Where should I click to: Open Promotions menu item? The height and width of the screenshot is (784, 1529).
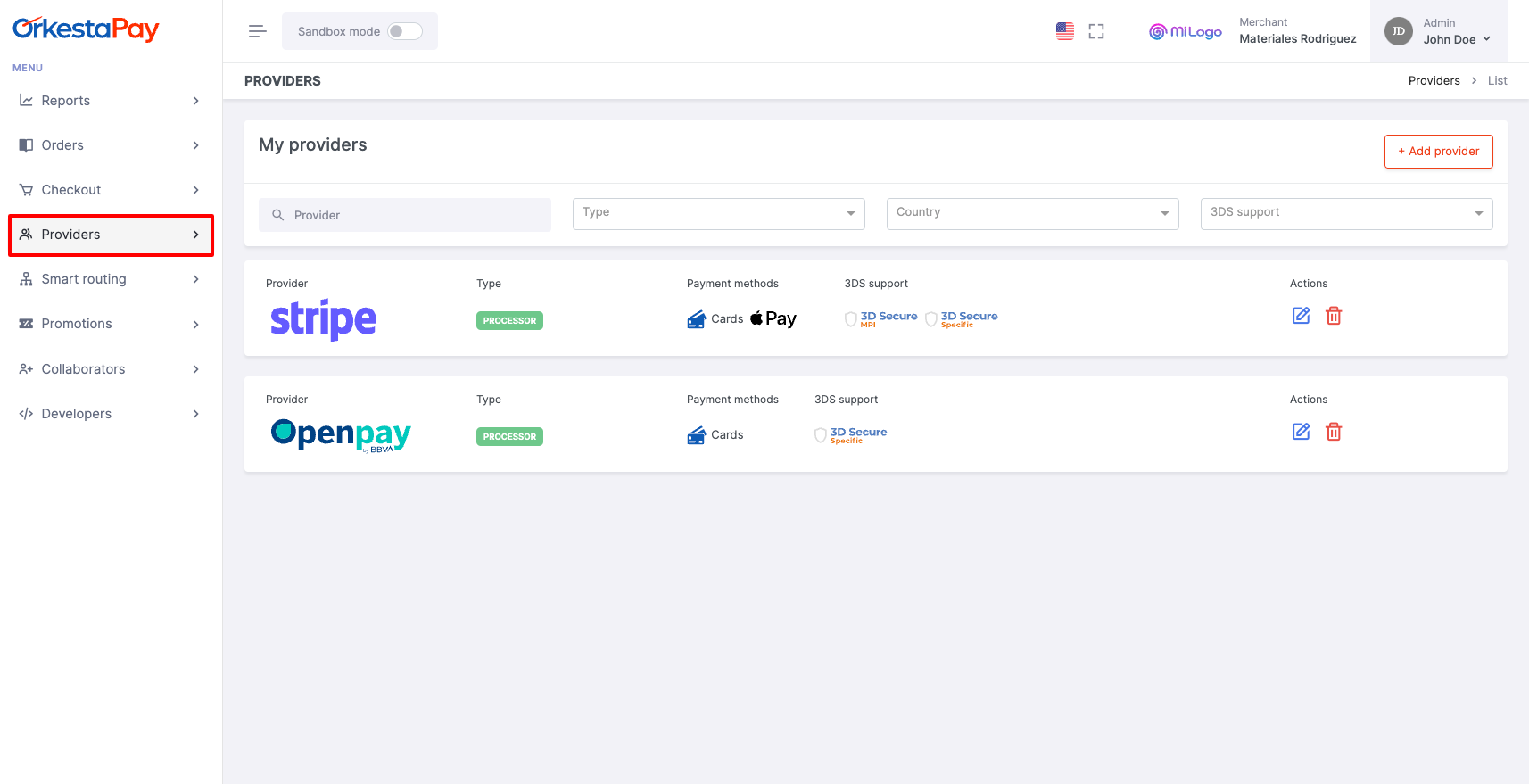pyautogui.click(x=111, y=324)
